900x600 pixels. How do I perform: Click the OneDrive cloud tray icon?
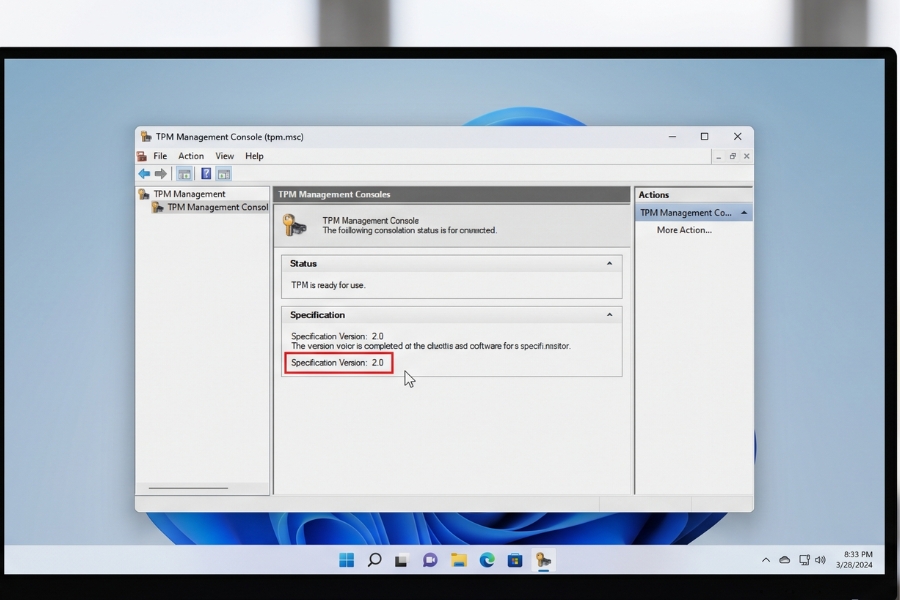pyautogui.click(x=785, y=560)
